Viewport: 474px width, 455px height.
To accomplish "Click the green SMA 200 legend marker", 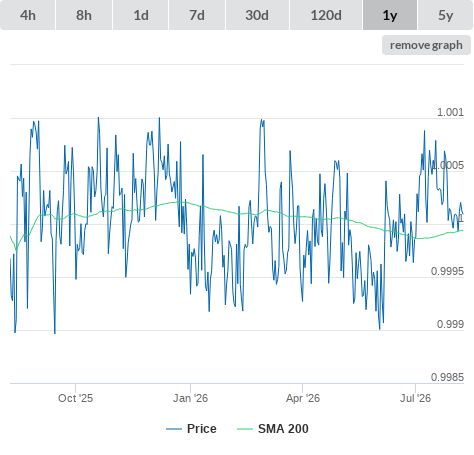I will pyautogui.click(x=245, y=429).
